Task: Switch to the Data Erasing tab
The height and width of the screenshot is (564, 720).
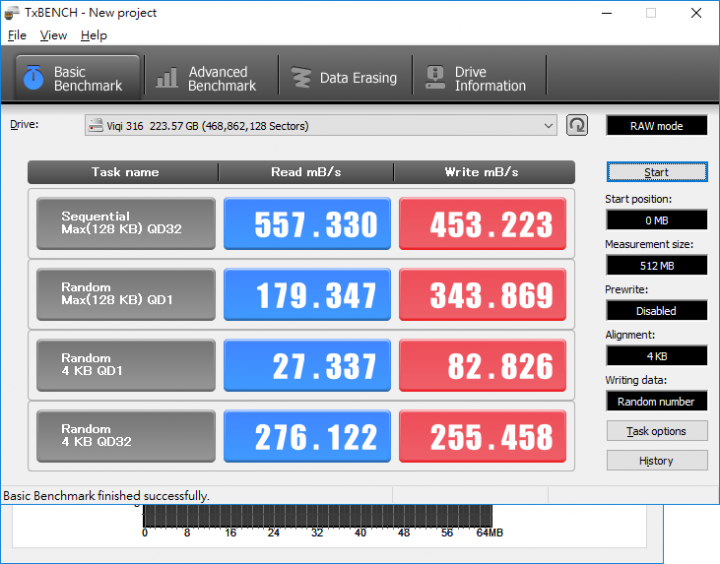Action: point(345,78)
